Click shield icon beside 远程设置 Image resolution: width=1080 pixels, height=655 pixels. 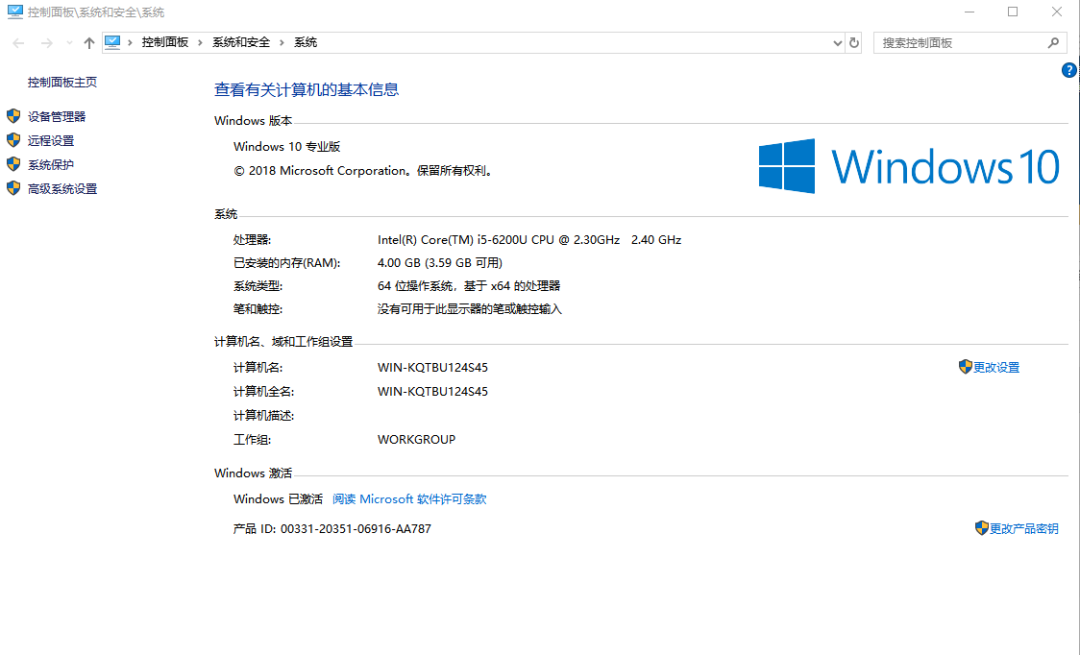[x=13, y=140]
